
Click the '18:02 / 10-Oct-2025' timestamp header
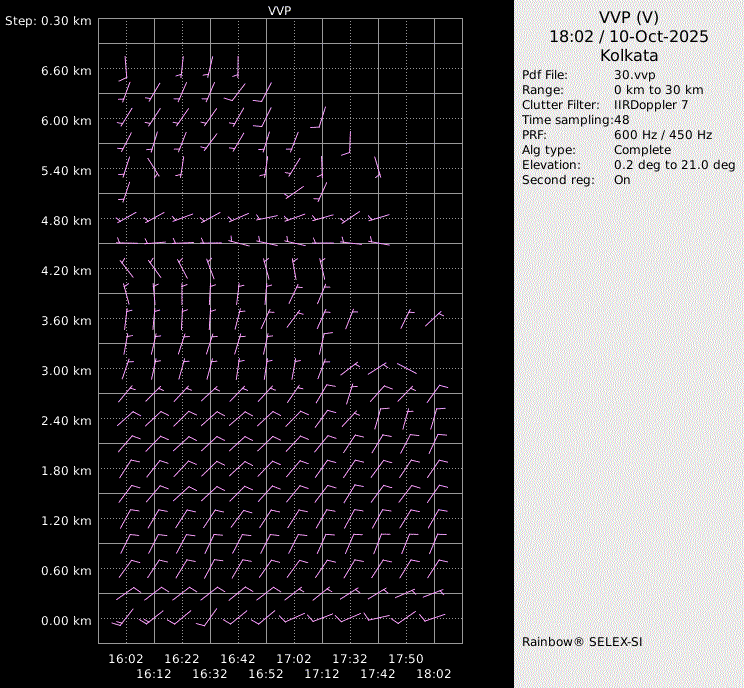coord(628,36)
